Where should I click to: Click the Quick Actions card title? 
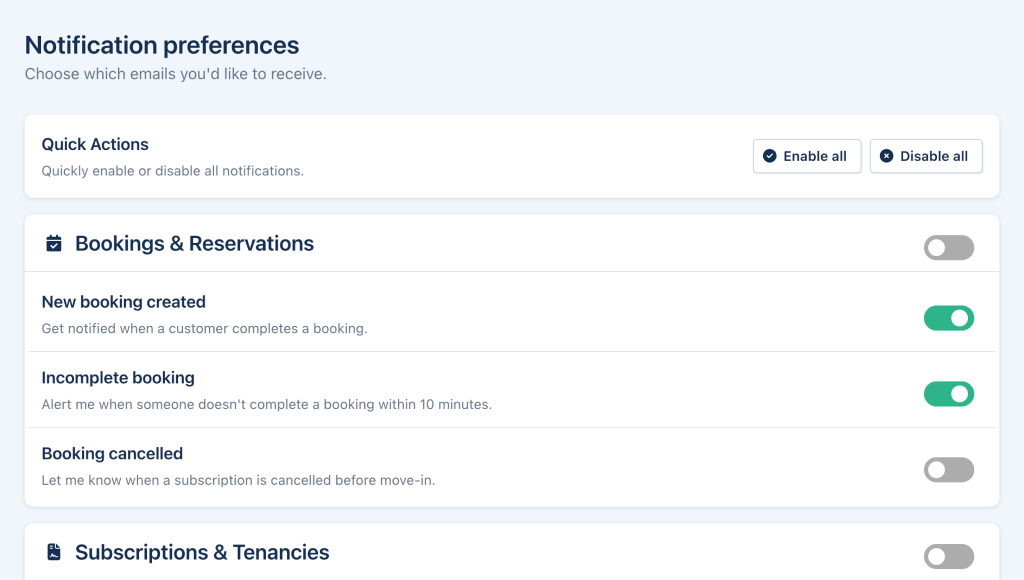(x=95, y=144)
